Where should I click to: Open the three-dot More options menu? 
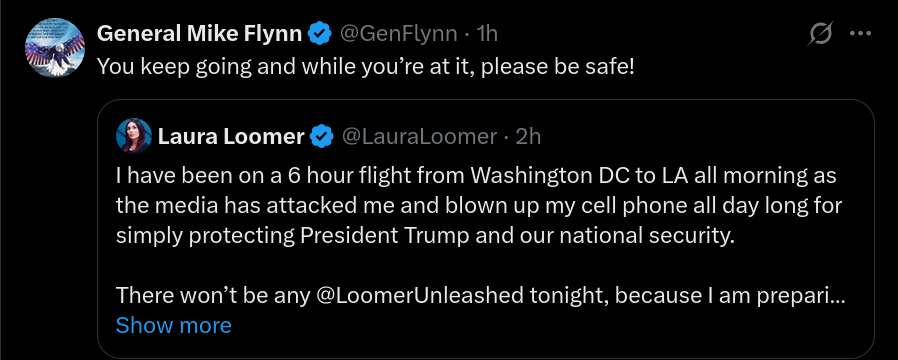(860, 34)
